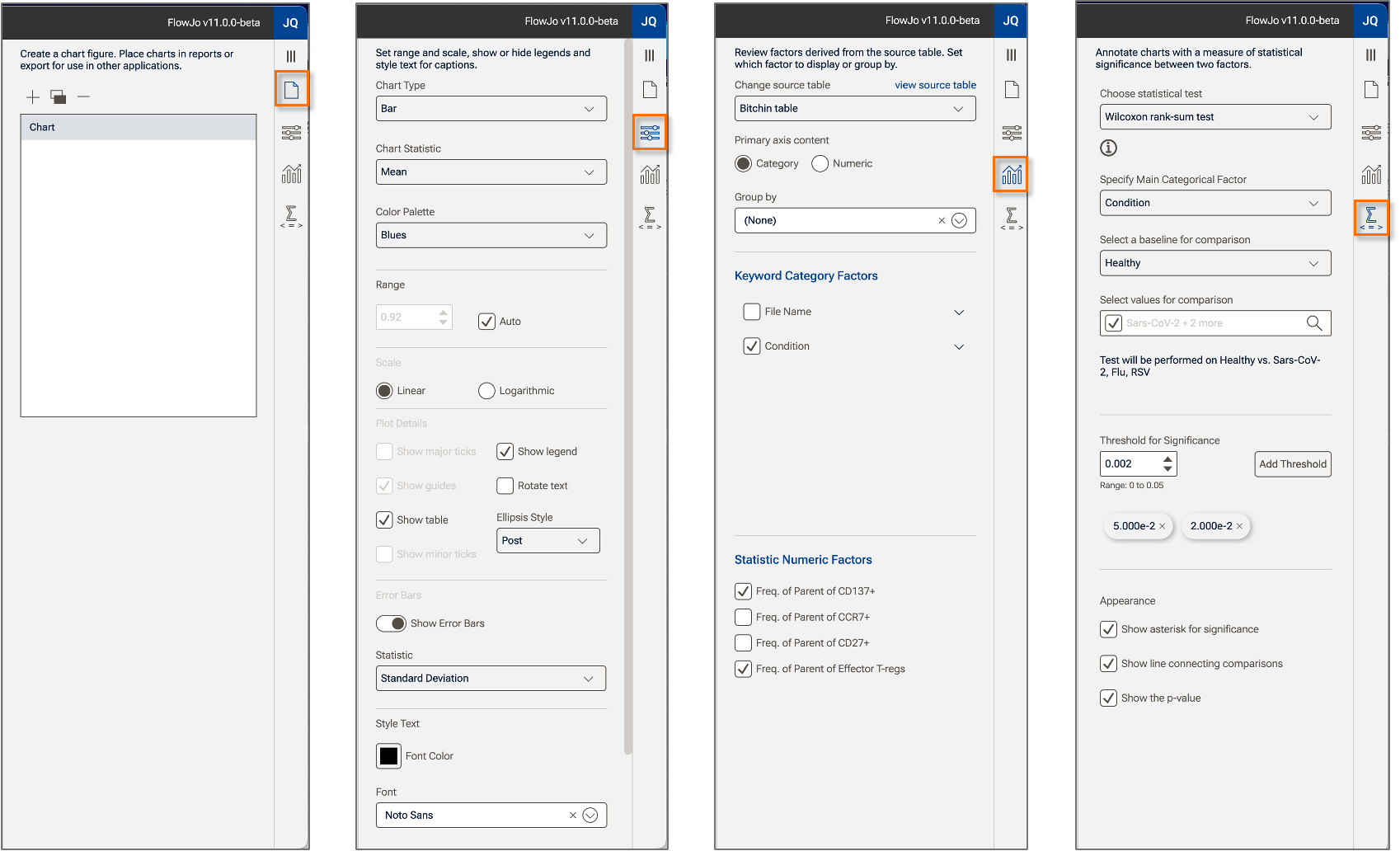
Task: Enable the Rotate text checkbox
Action: click(x=505, y=486)
